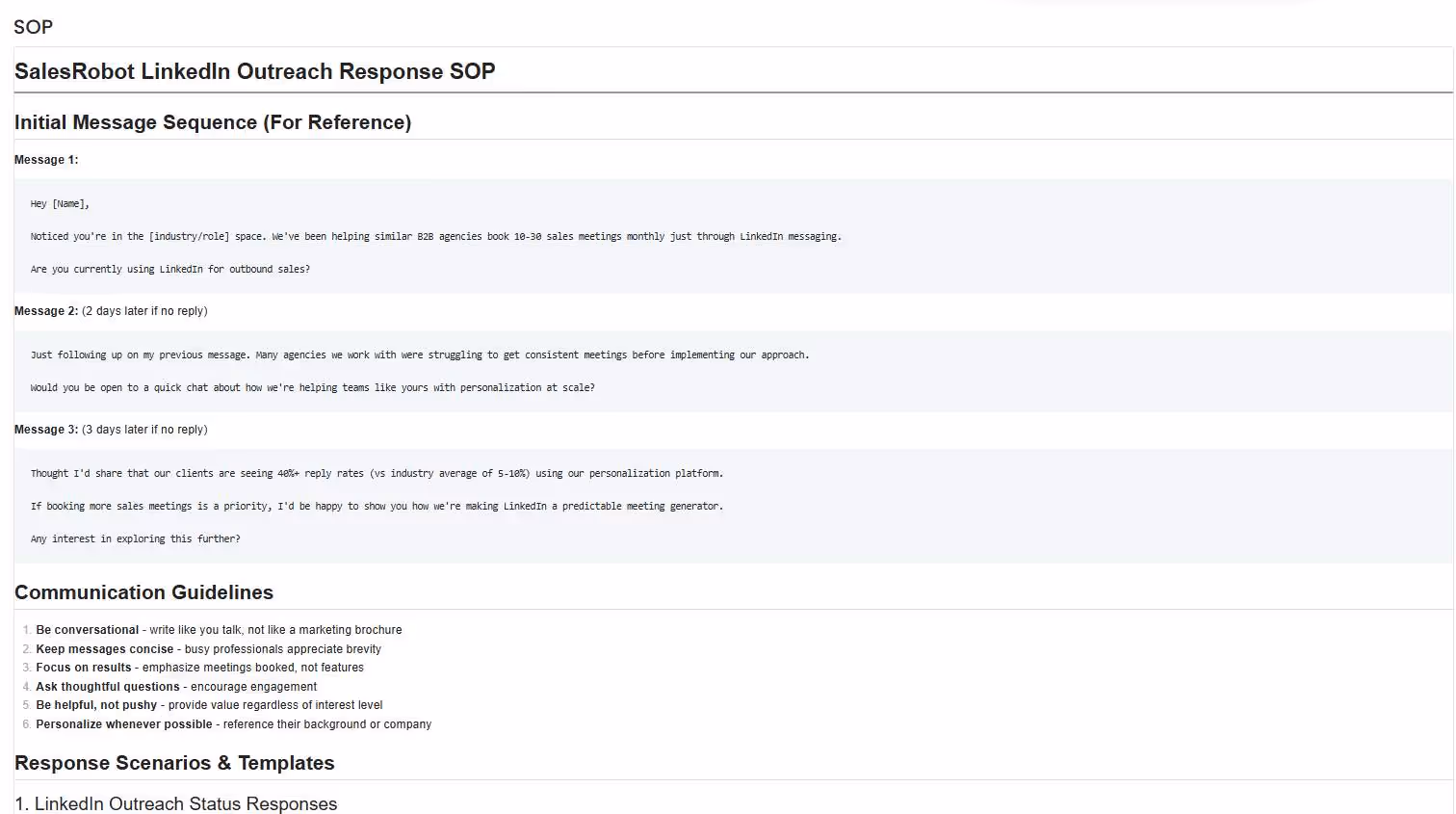Click the Communication Guidelines heading
Screen dimensions: 1456x814
tap(143, 592)
